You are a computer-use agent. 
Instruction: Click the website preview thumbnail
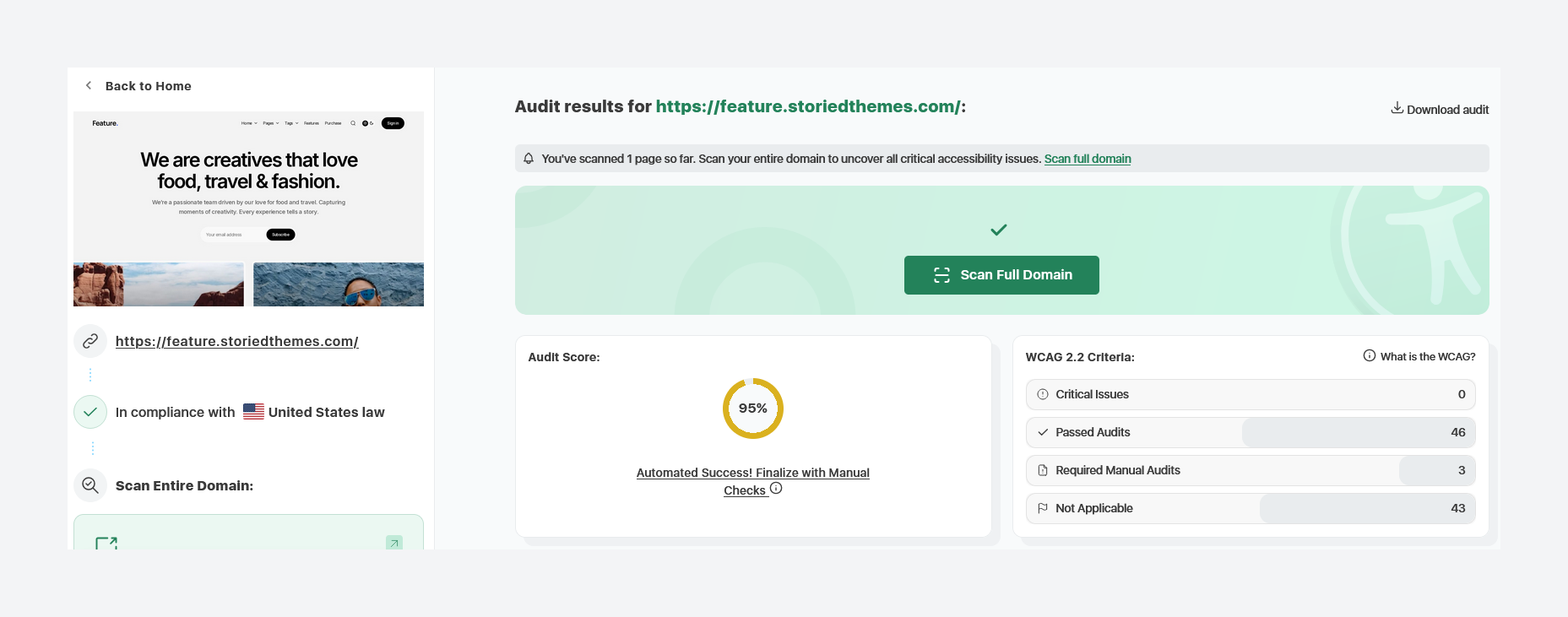pyautogui.click(x=248, y=208)
